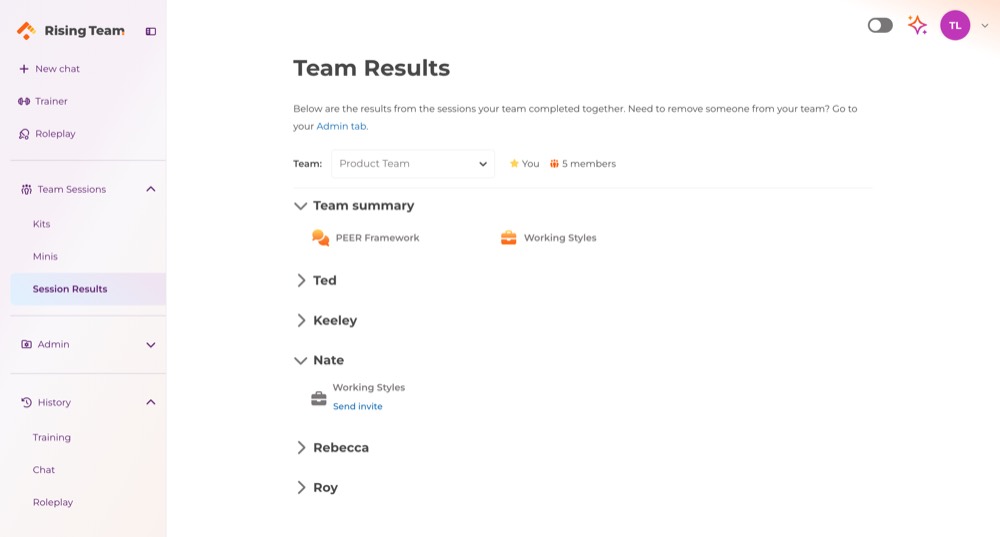Click the 5 members label
The height and width of the screenshot is (537, 1000).
589,164
